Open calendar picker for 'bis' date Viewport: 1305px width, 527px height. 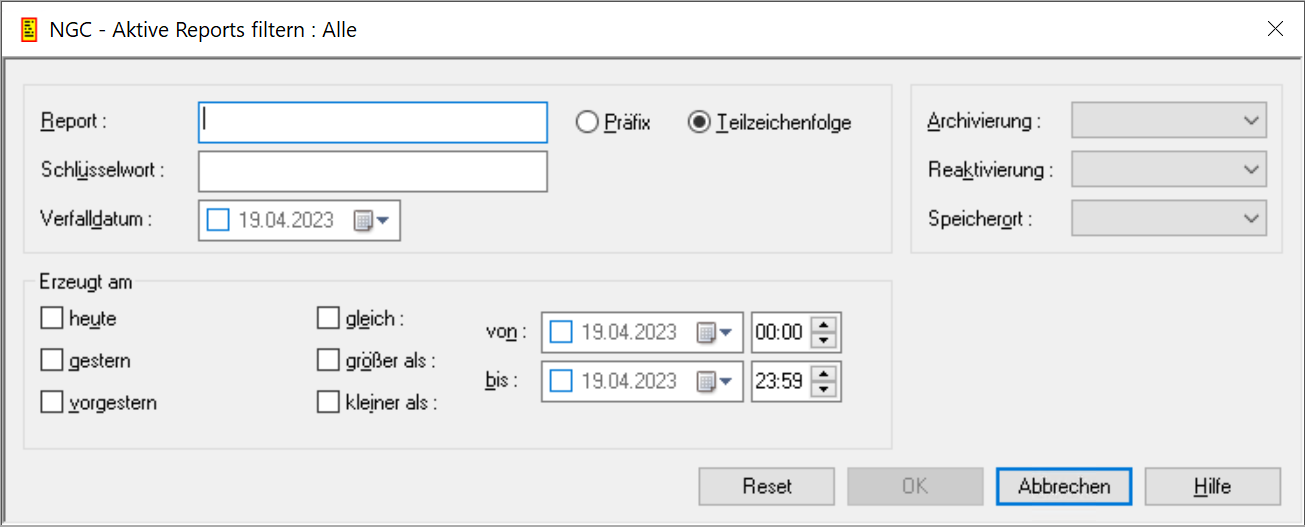click(x=714, y=381)
